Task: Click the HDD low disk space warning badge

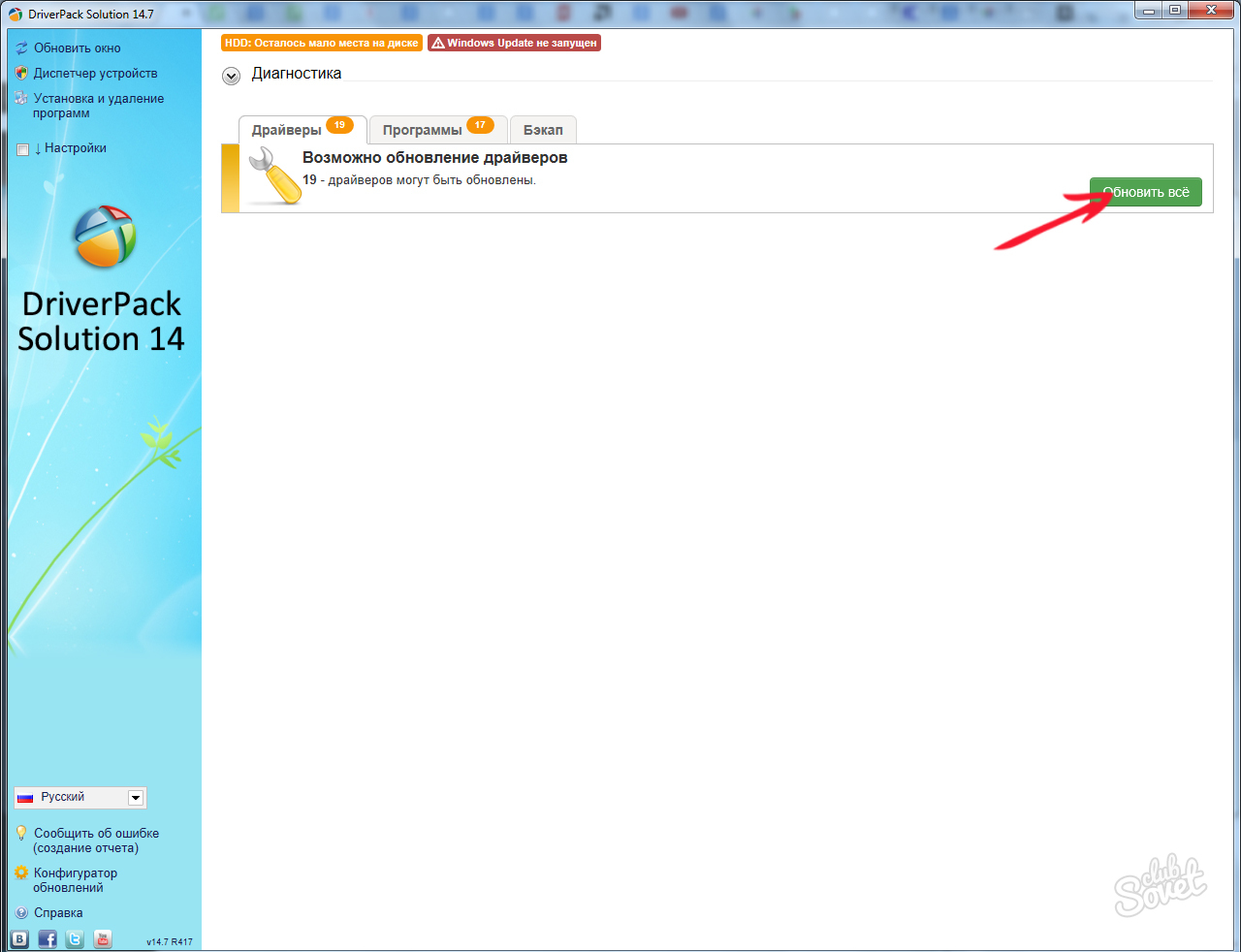Action: pos(322,43)
